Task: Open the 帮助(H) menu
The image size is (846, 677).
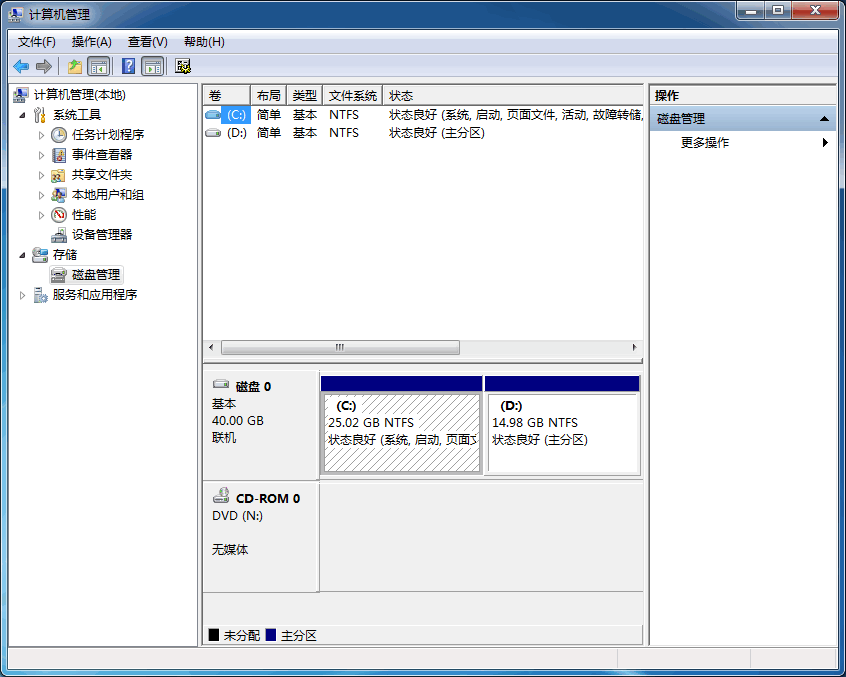Action: [204, 42]
